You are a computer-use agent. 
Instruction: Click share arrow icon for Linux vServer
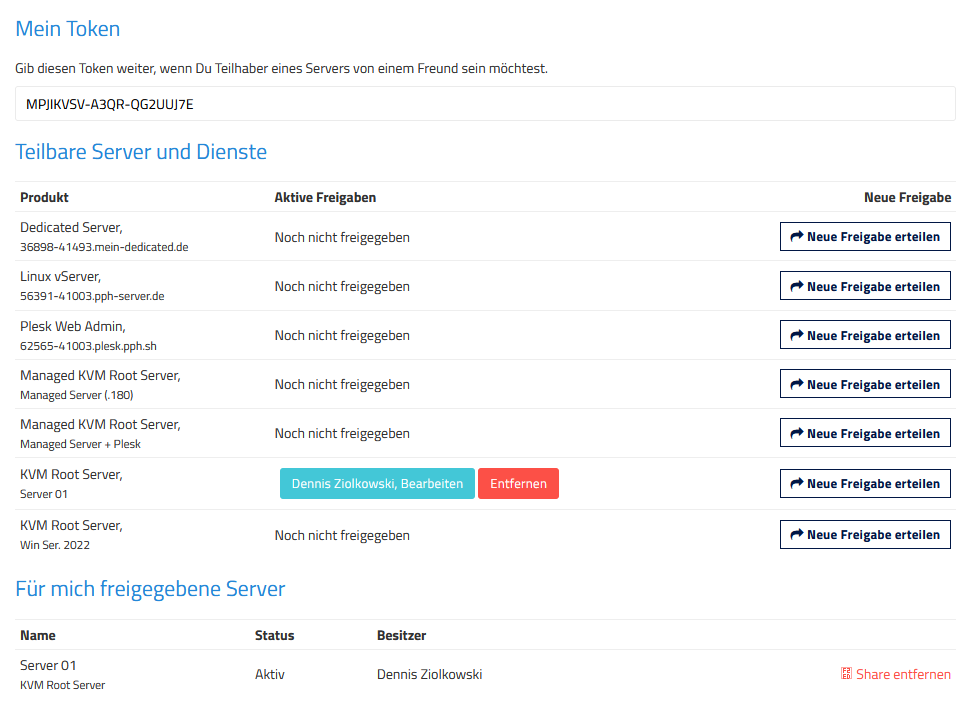click(797, 285)
